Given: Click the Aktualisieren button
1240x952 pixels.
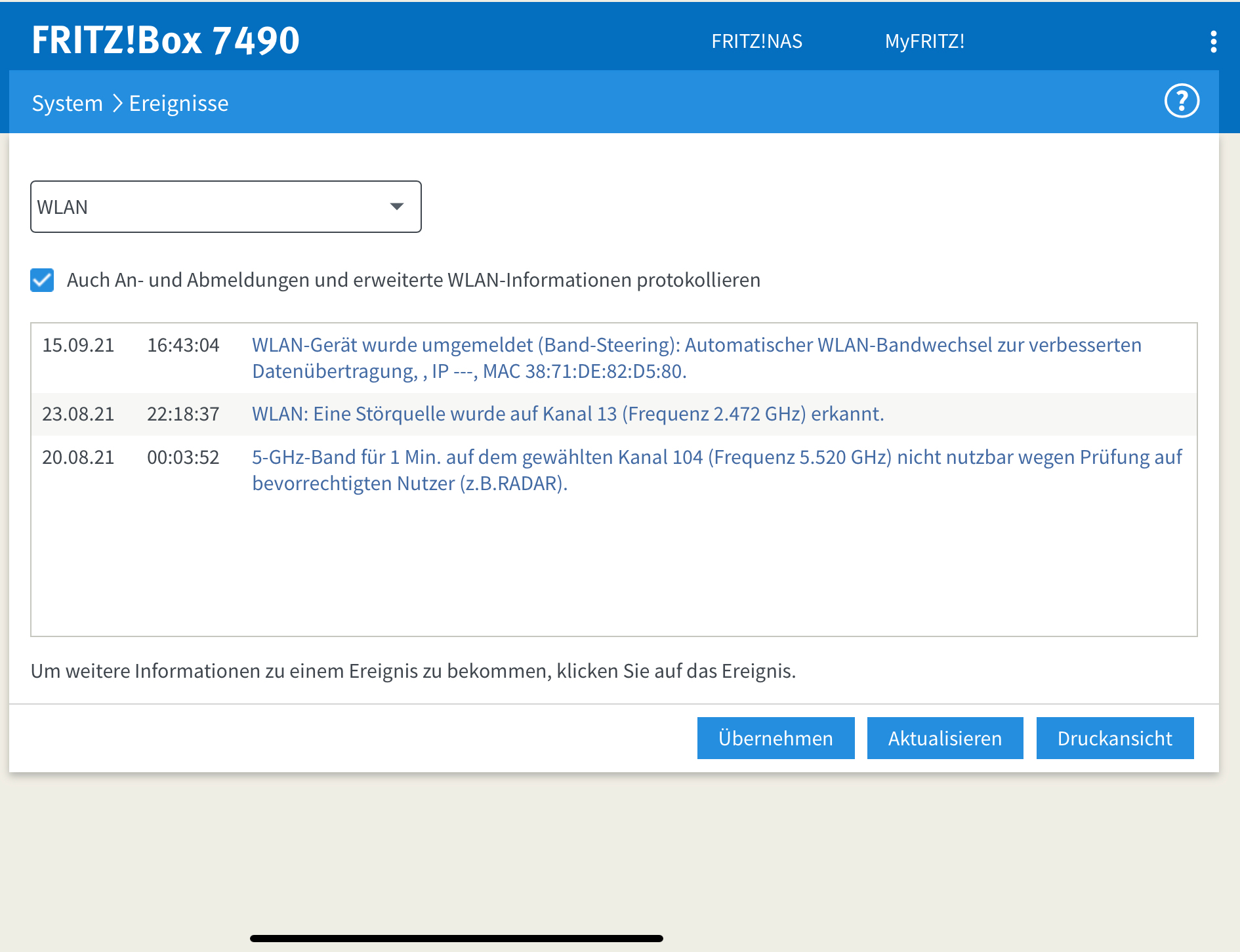Looking at the screenshot, I should tap(945, 738).
